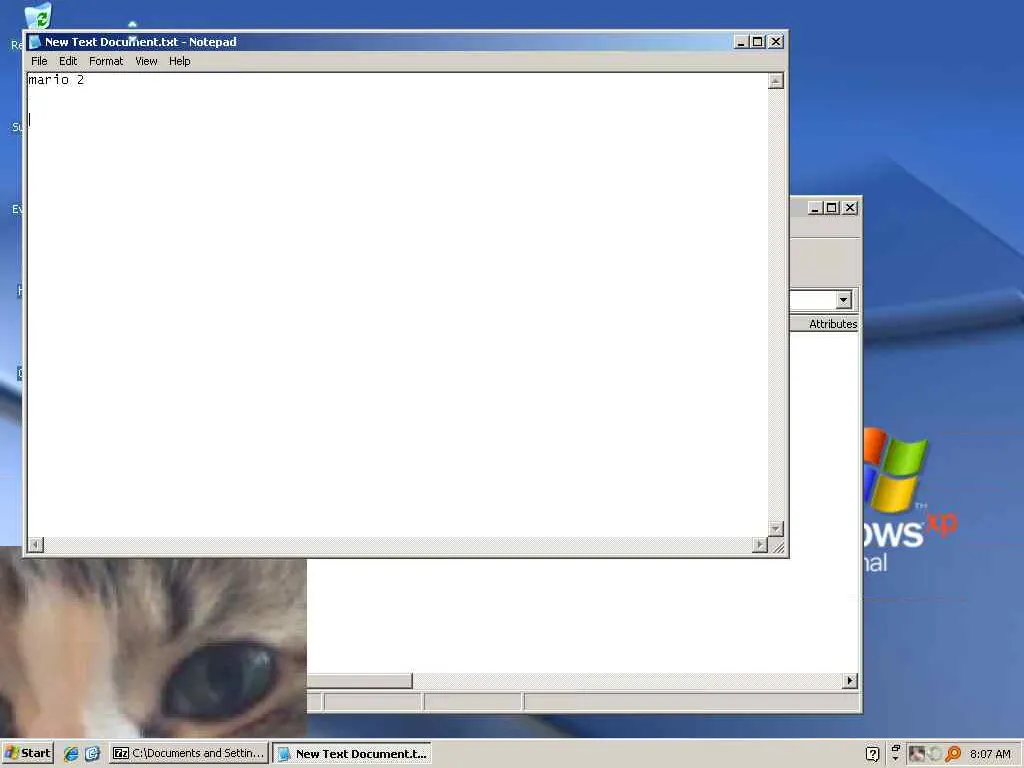
Task: Open the Format menu in Notepad
Action: tap(106, 61)
